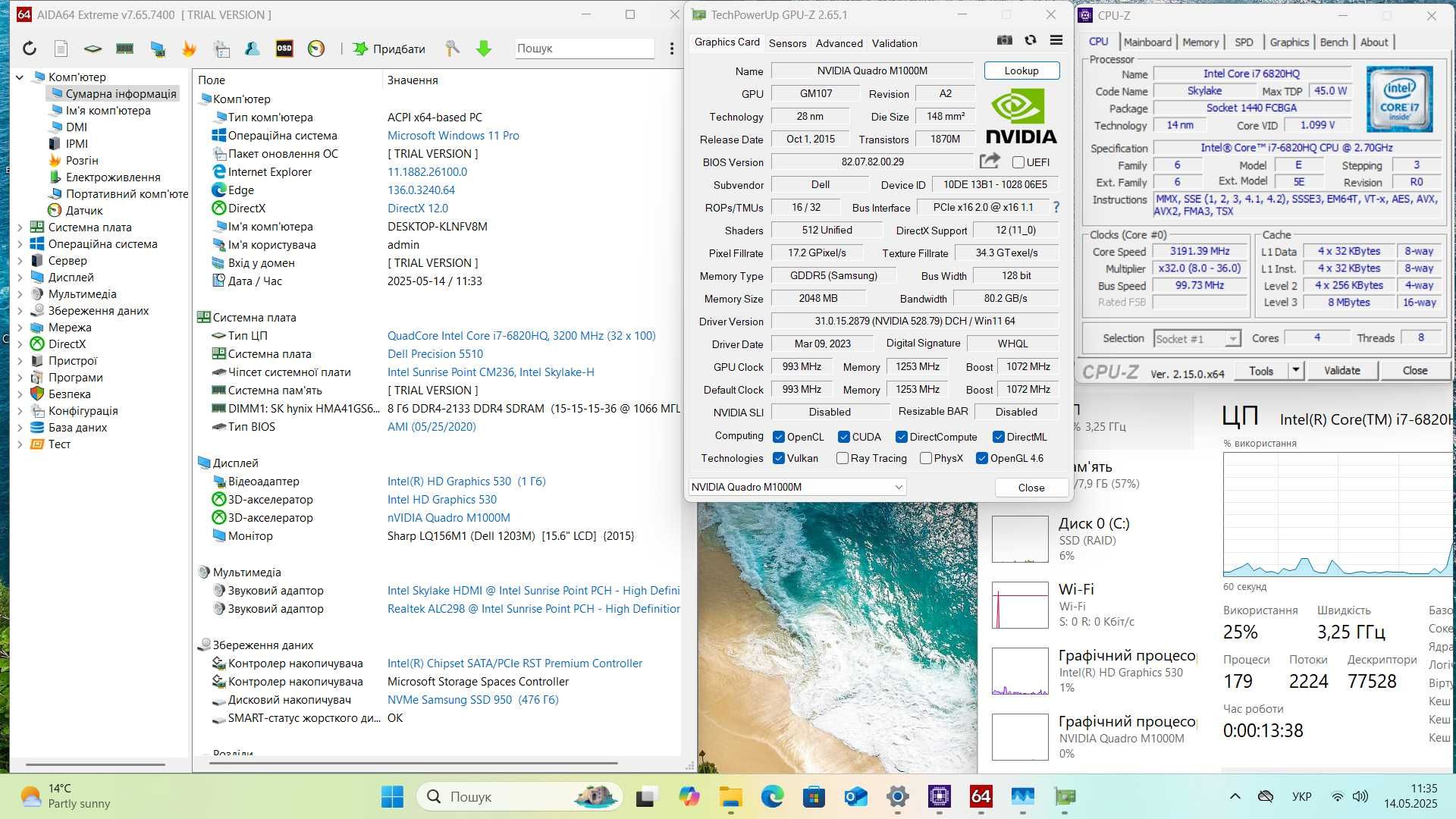Click the green download arrow in AIDA64

click(x=484, y=49)
